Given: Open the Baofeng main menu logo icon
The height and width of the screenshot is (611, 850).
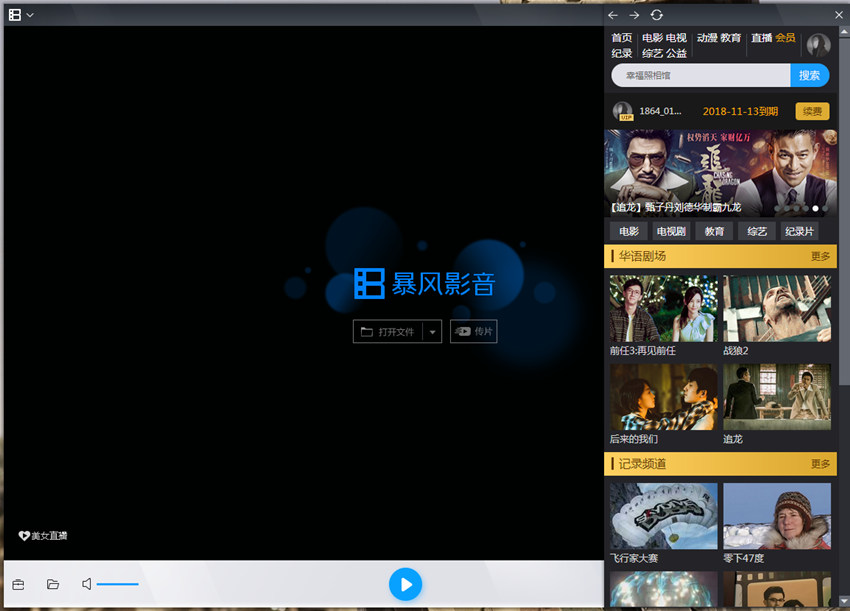Looking at the screenshot, I should 15,15.
